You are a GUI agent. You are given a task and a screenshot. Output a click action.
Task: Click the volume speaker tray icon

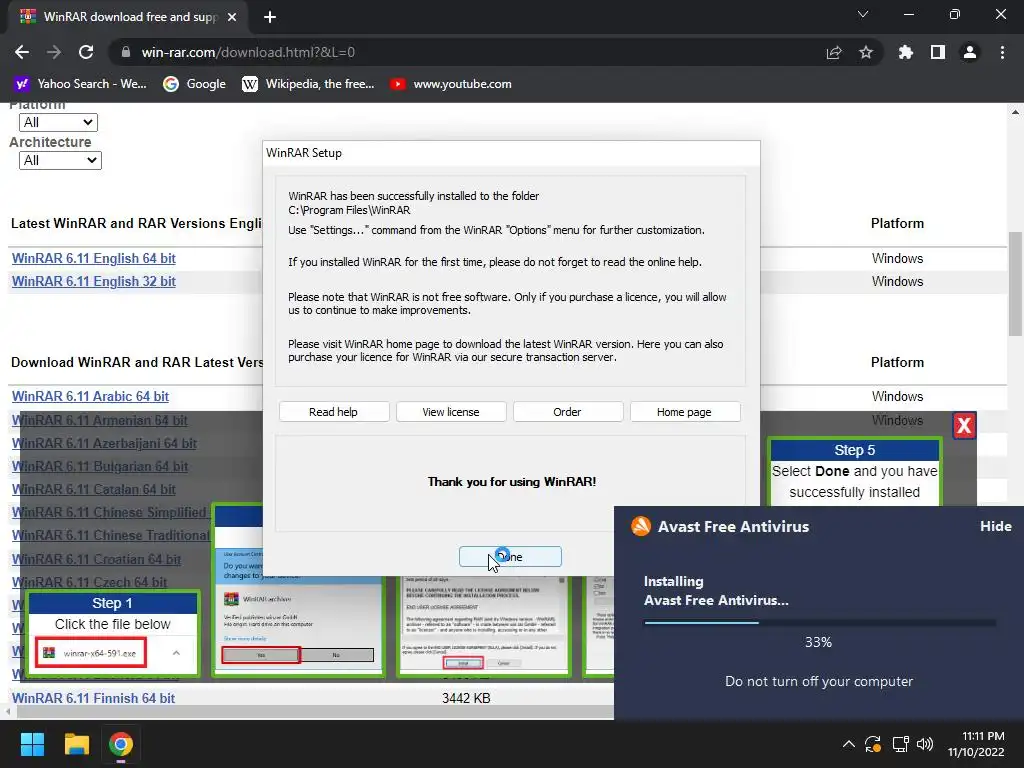[925, 743]
